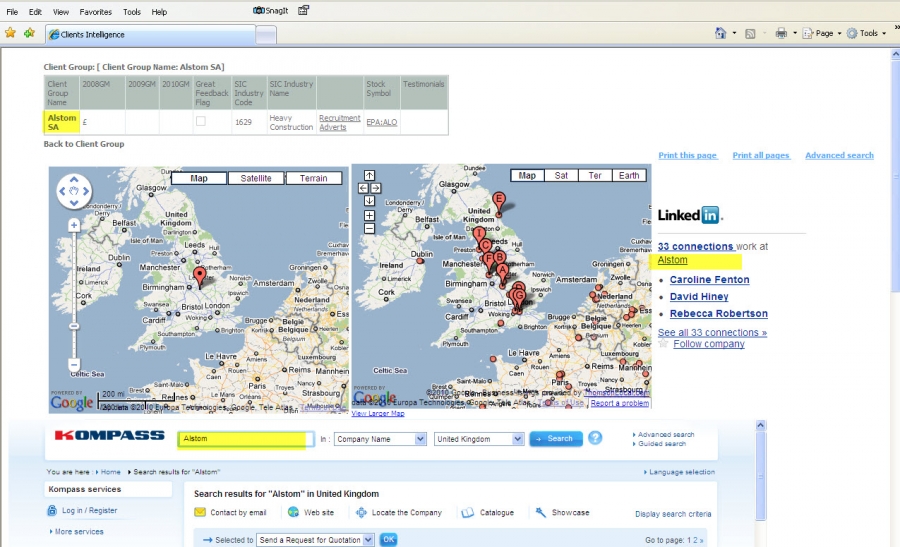Image resolution: width=900 pixels, height=547 pixels.
Task: Click the Kompass search field containing Alstom
Action: pos(246,439)
